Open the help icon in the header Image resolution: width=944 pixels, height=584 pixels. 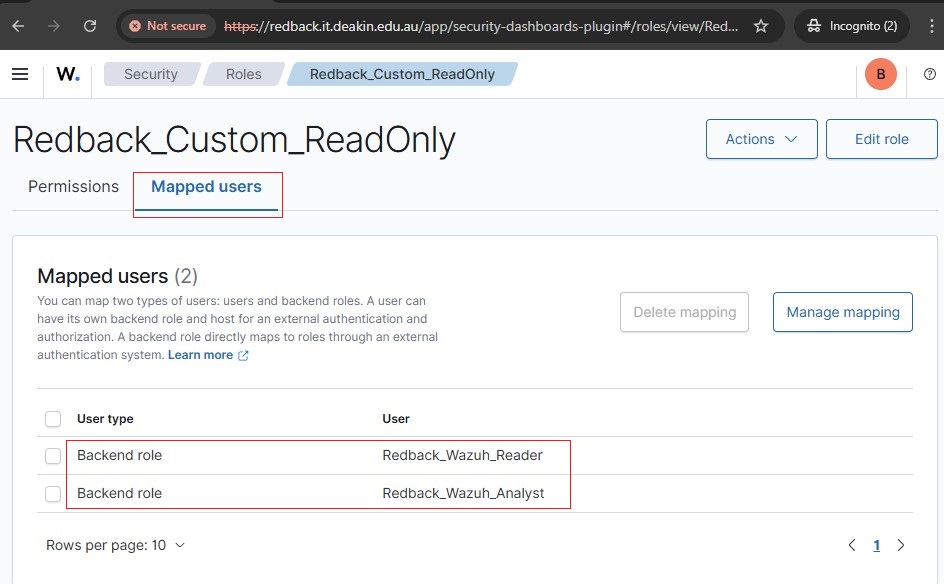(x=930, y=74)
